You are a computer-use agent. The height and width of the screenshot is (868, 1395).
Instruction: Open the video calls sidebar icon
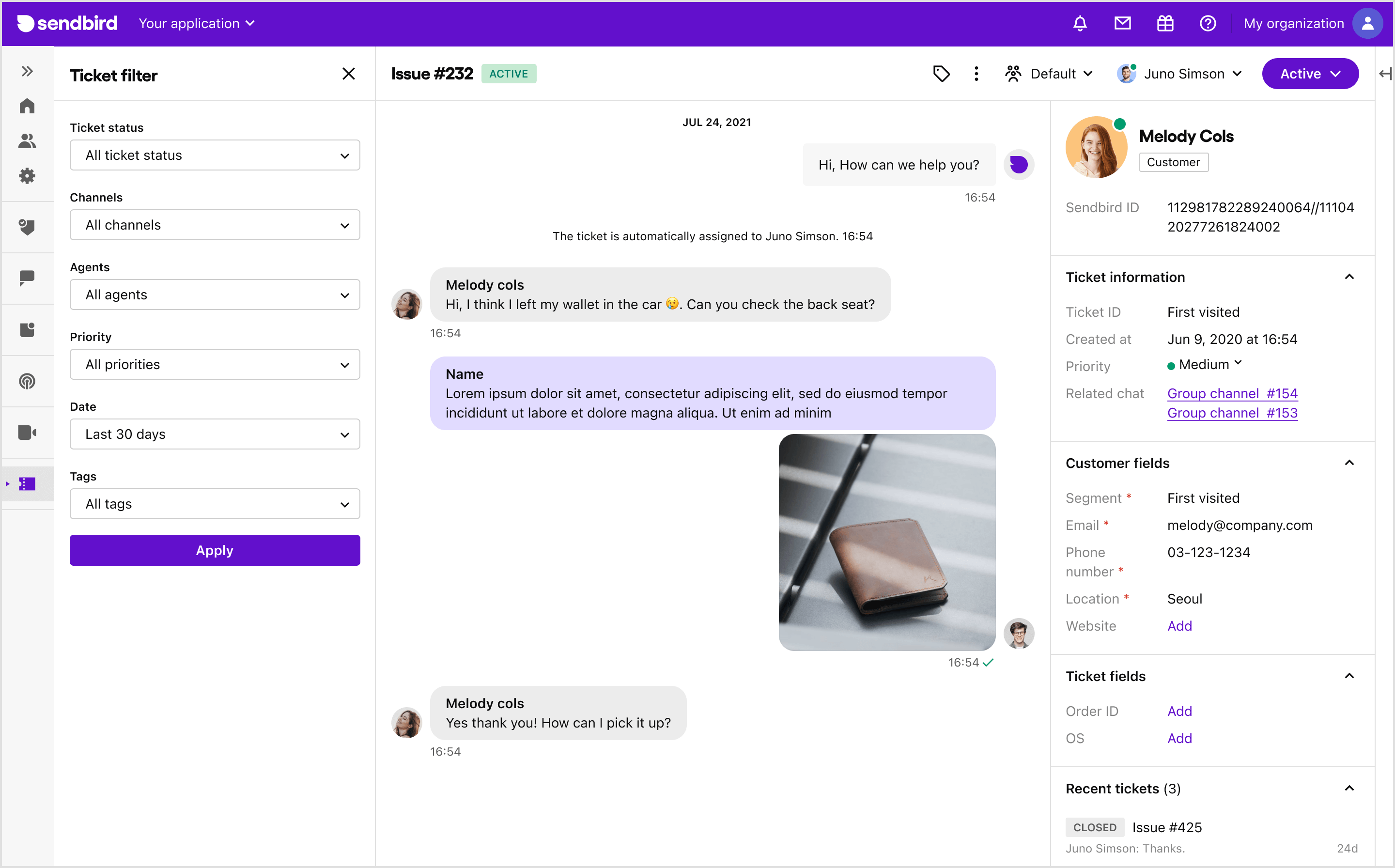click(27, 432)
